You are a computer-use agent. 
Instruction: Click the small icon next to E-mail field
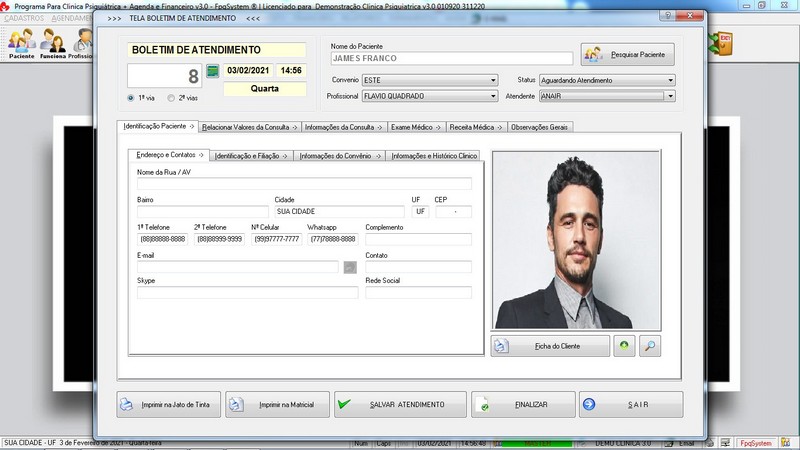[350, 267]
